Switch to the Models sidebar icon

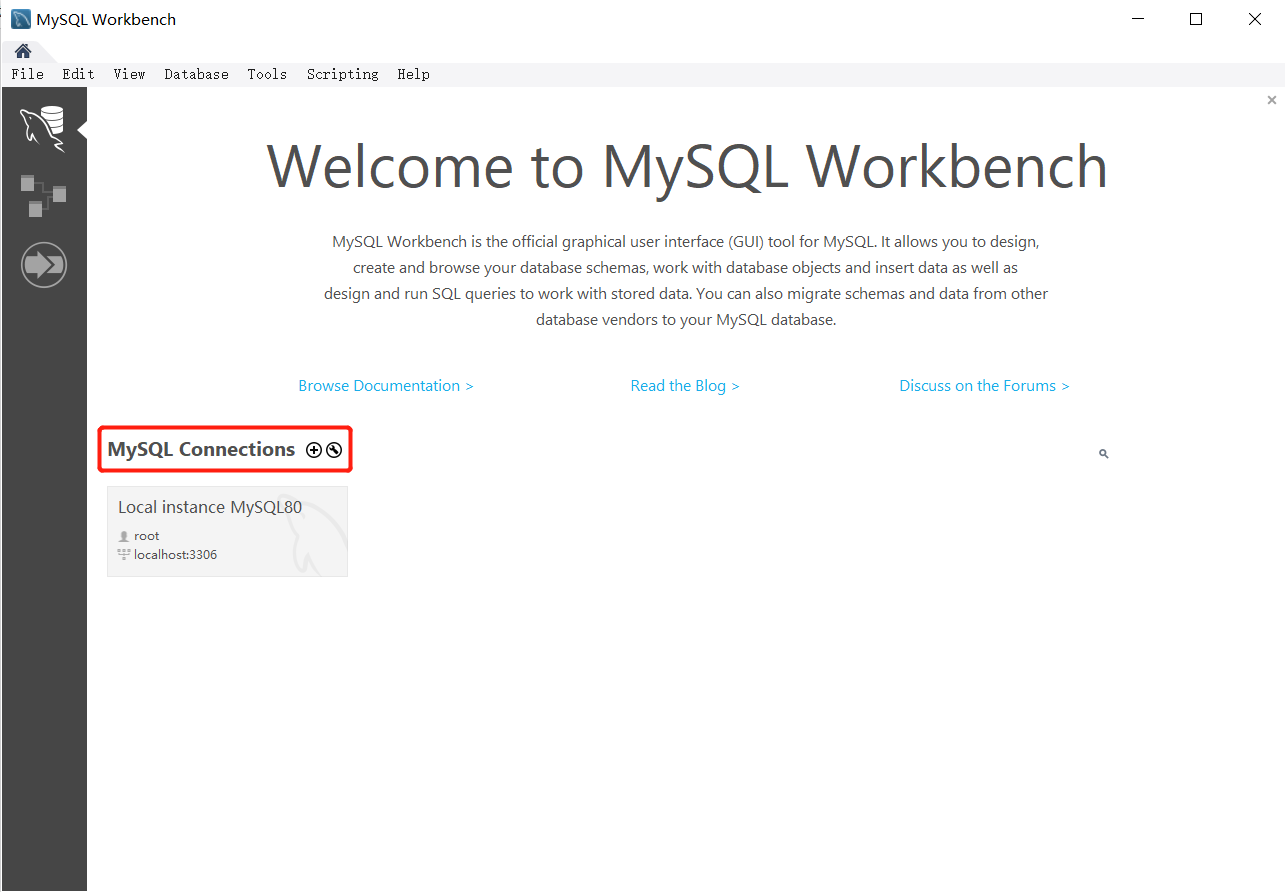click(43, 196)
